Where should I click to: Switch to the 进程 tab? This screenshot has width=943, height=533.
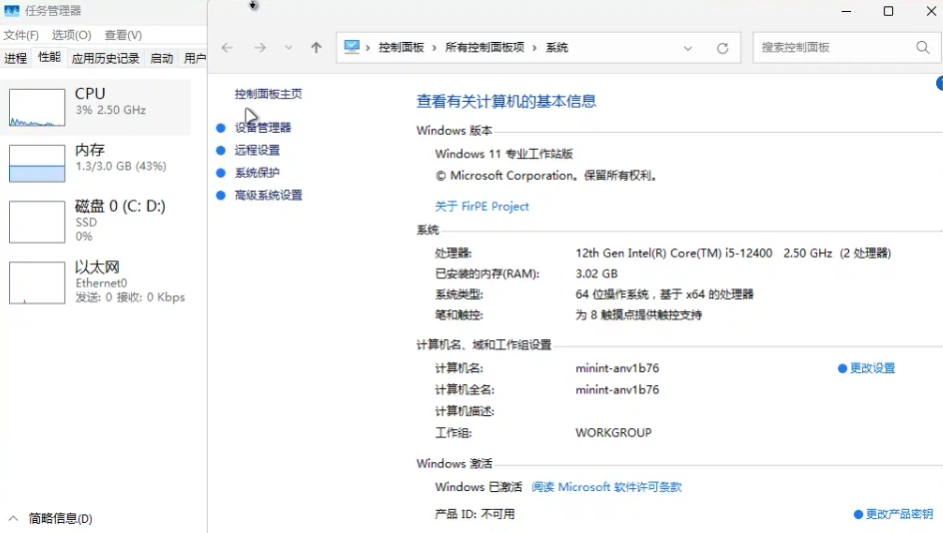16,58
